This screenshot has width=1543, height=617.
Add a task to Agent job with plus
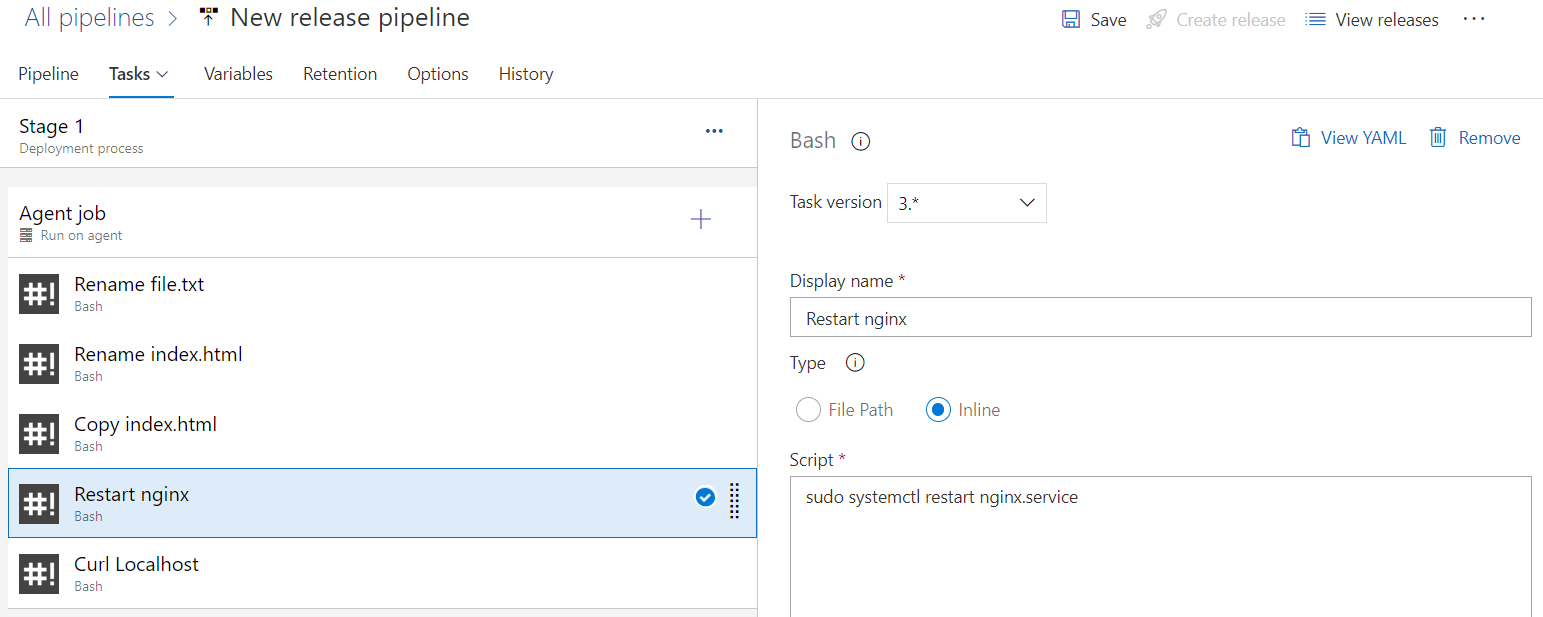[701, 219]
